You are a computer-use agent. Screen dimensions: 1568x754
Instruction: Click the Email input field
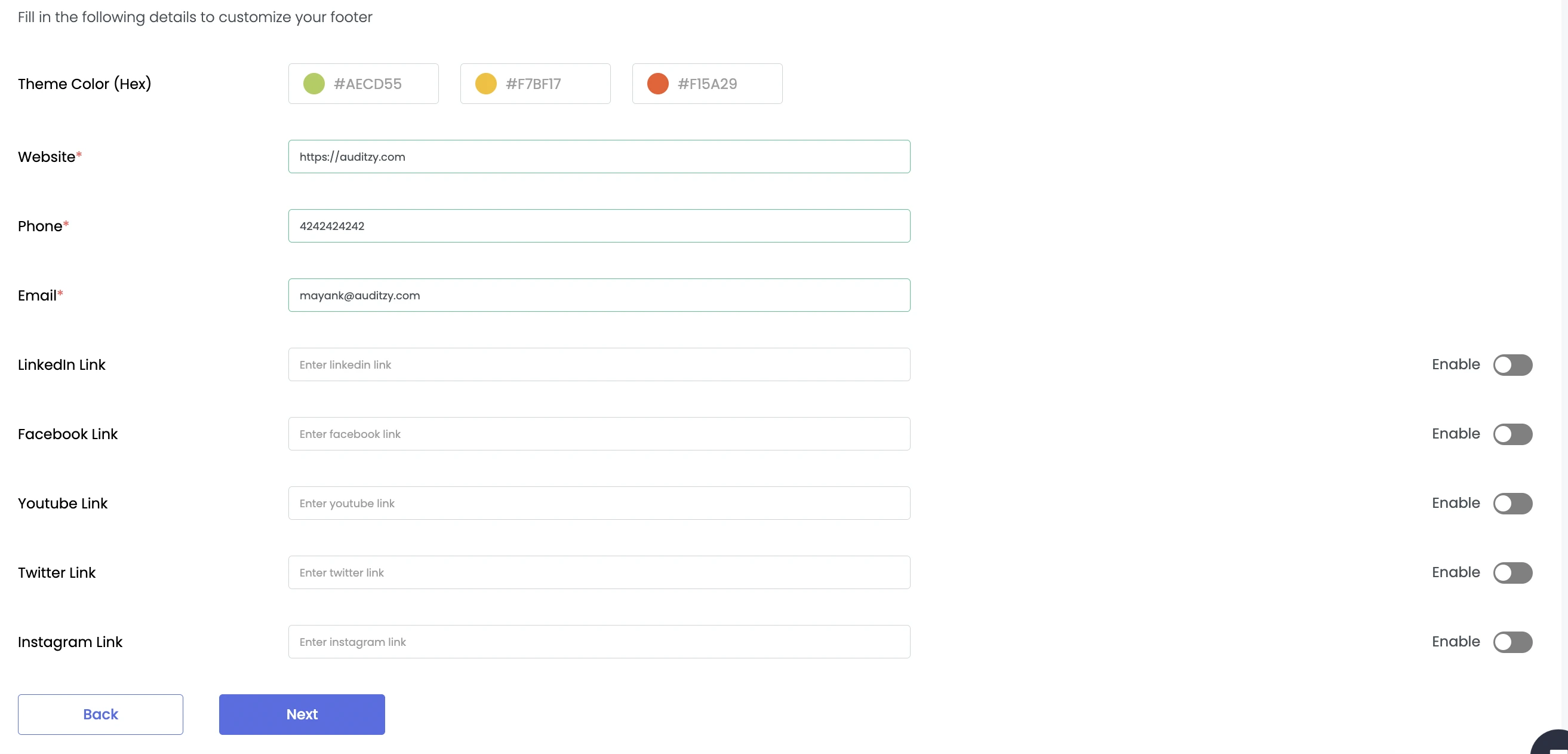(x=599, y=294)
